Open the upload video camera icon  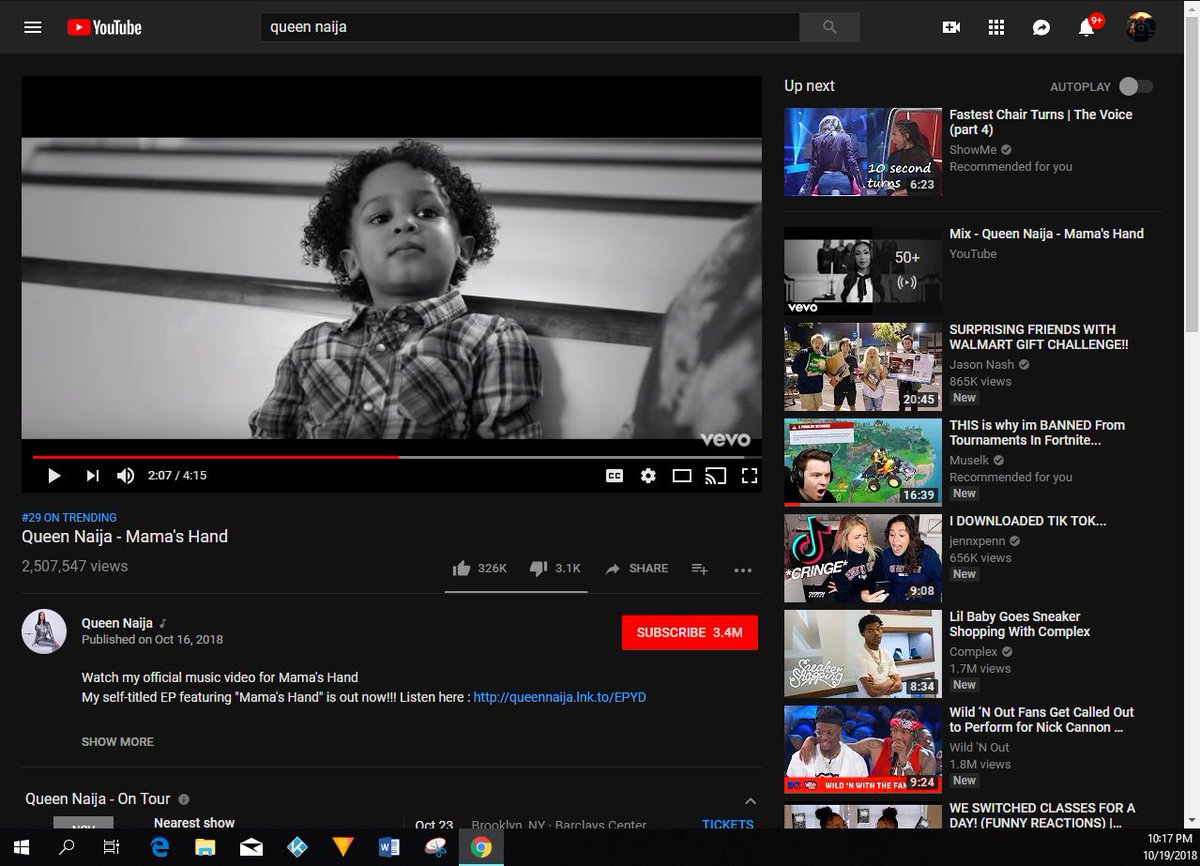951,27
